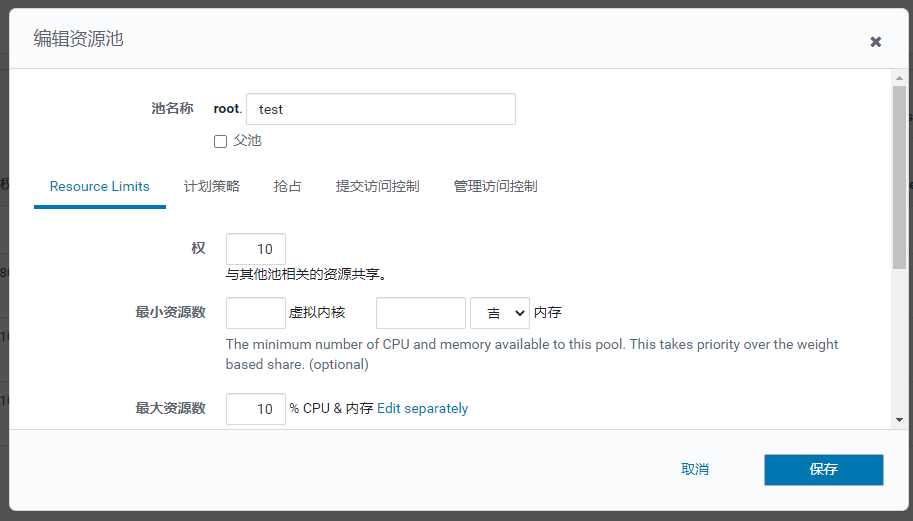
Task: Open the memory unit dropdown
Action: [499, 313]
